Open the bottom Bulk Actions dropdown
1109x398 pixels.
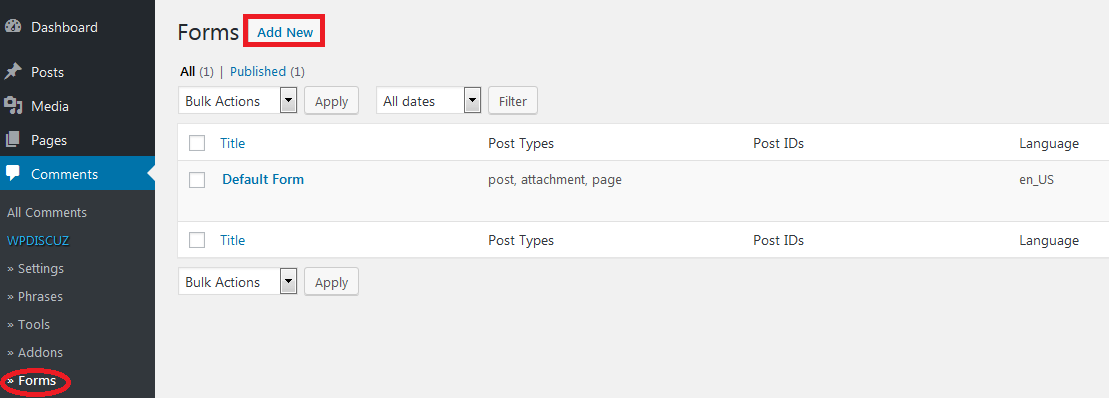[238, 282]
